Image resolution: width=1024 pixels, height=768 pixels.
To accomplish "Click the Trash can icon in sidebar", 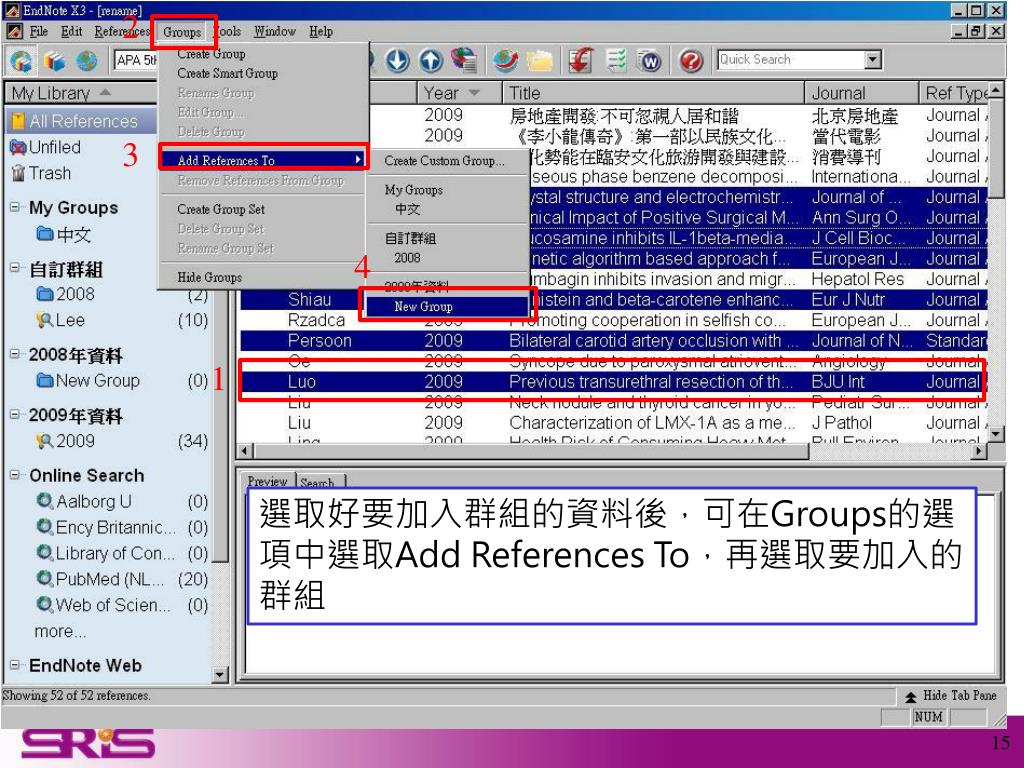I will point(18,173).
